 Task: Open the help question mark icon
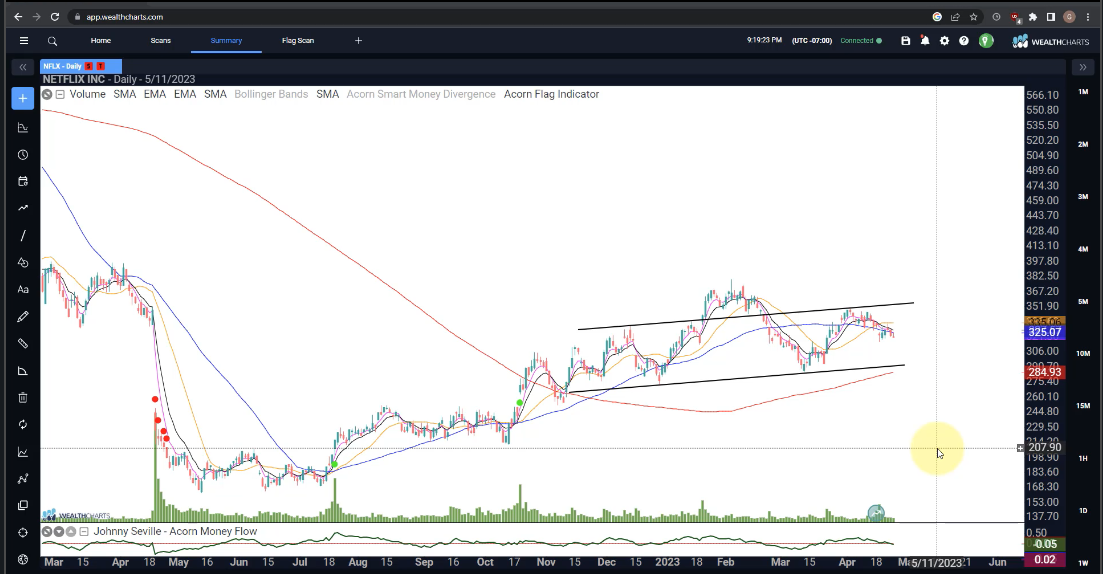964,41
